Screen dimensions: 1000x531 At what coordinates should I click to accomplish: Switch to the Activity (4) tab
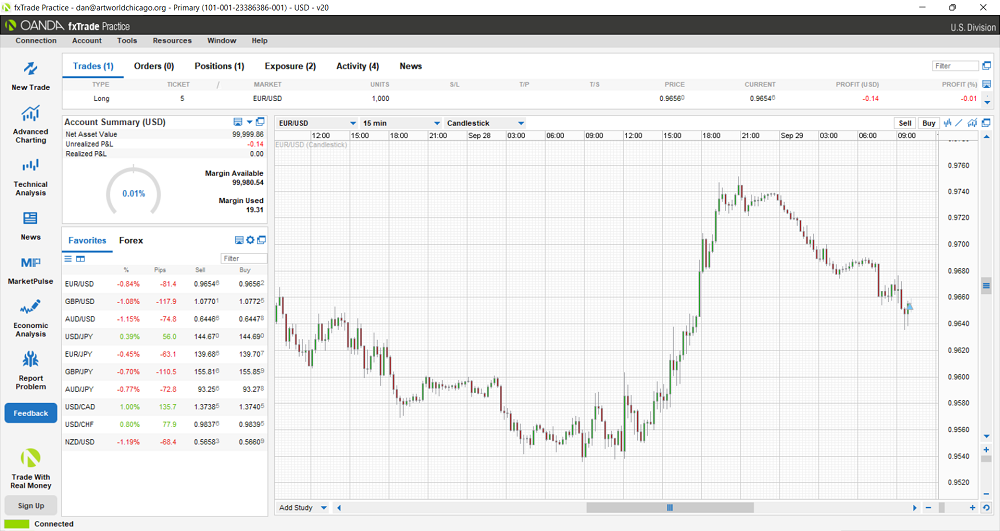(358, 66)
